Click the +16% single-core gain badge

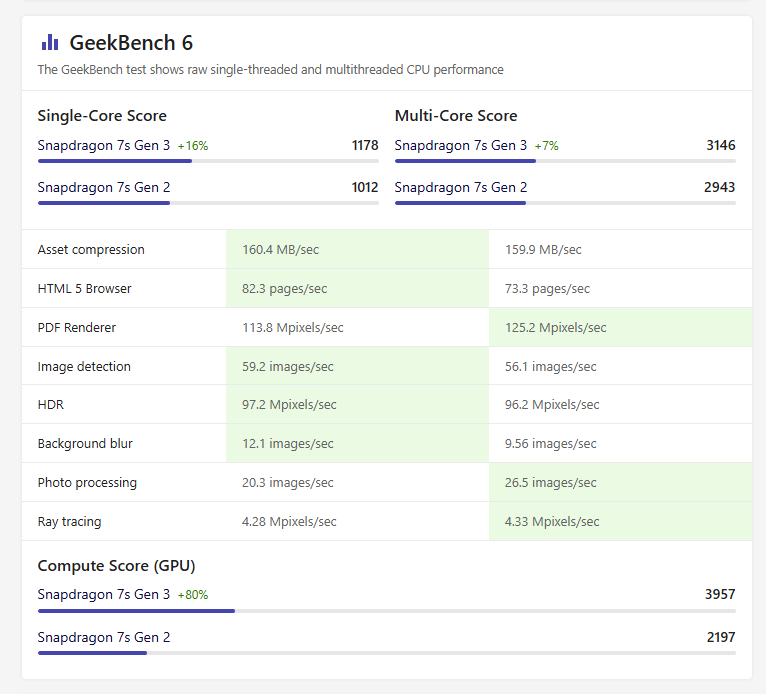tap(193, 146)
